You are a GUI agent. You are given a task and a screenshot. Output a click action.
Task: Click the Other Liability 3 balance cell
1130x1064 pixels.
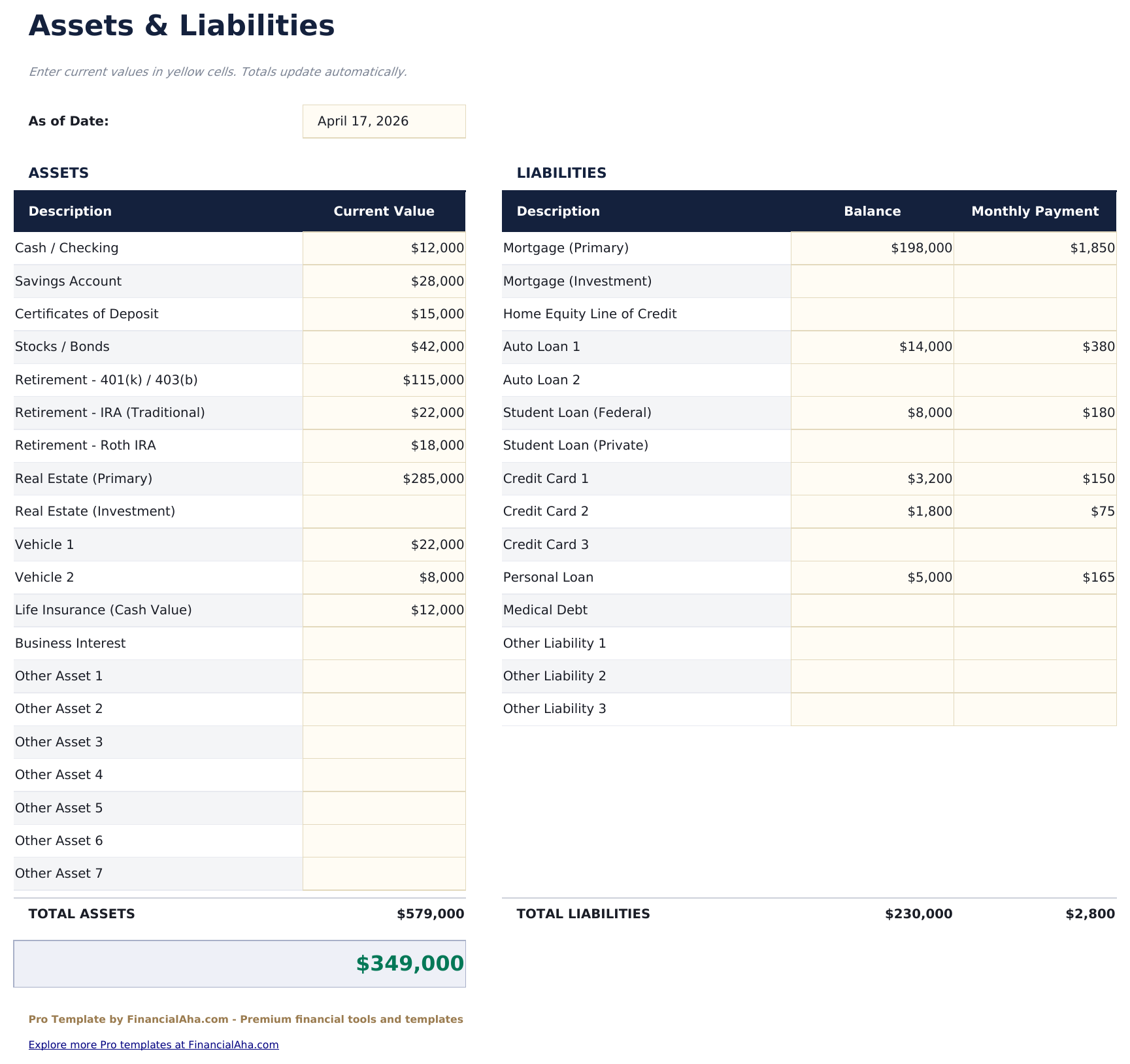tap(872, 708)
